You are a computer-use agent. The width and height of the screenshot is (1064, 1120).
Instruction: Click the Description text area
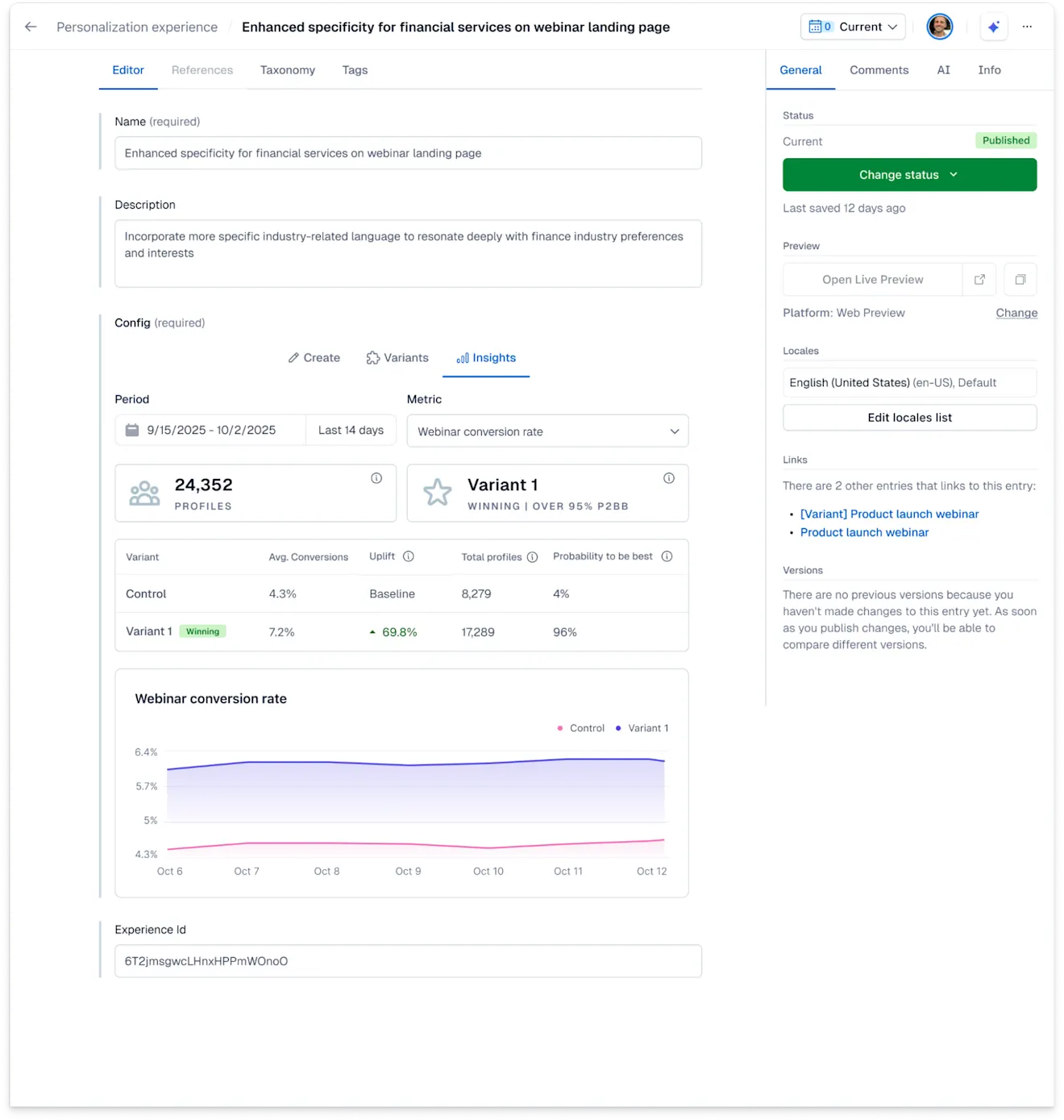[408, 253]
